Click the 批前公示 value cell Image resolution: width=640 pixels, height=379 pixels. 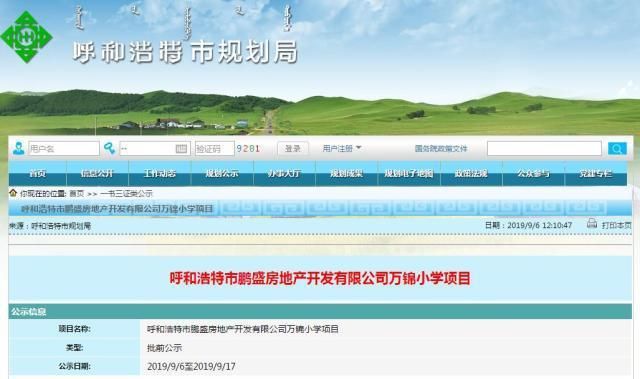(164, 348)
